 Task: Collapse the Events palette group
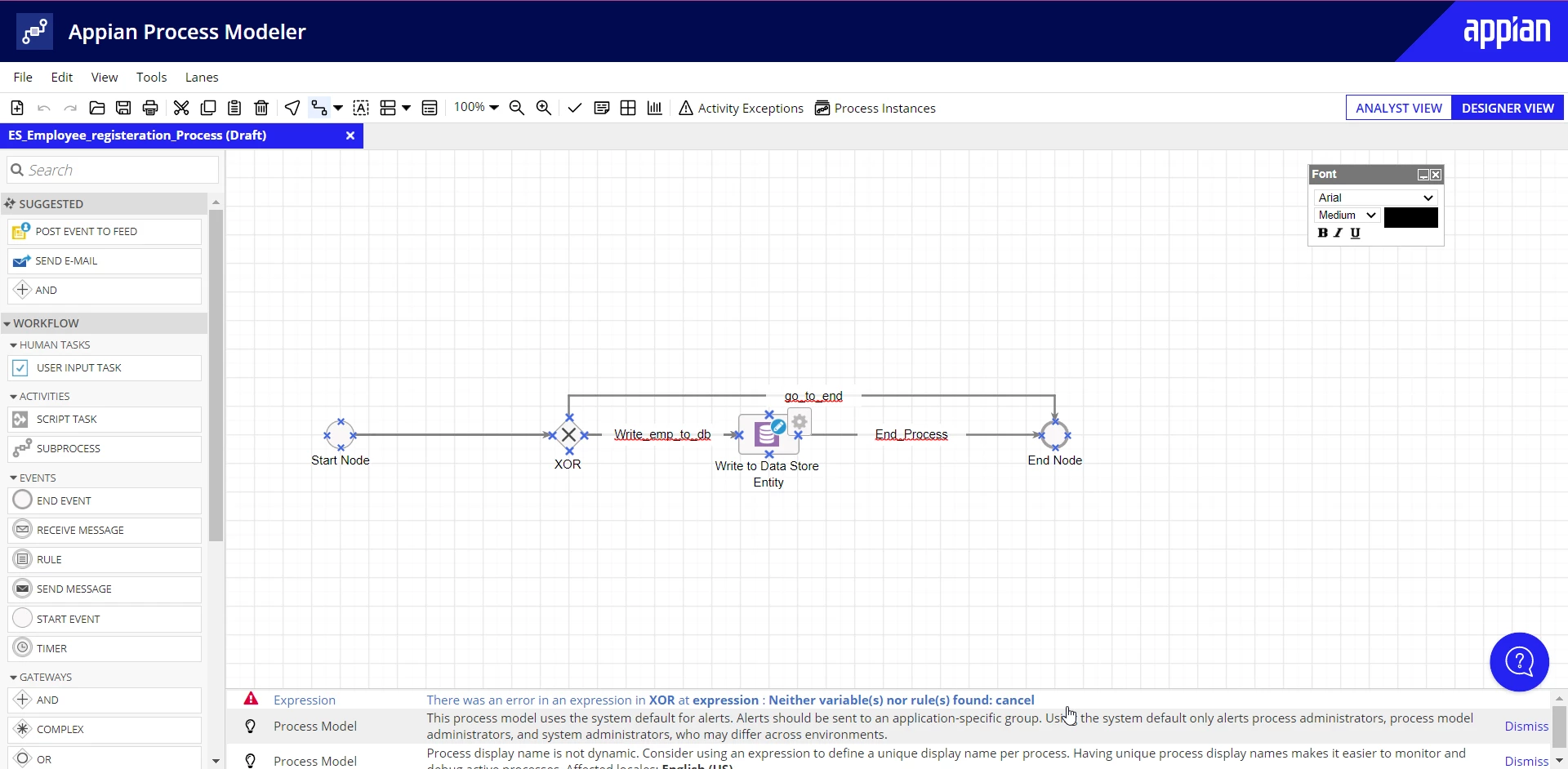tap(14, 478)
